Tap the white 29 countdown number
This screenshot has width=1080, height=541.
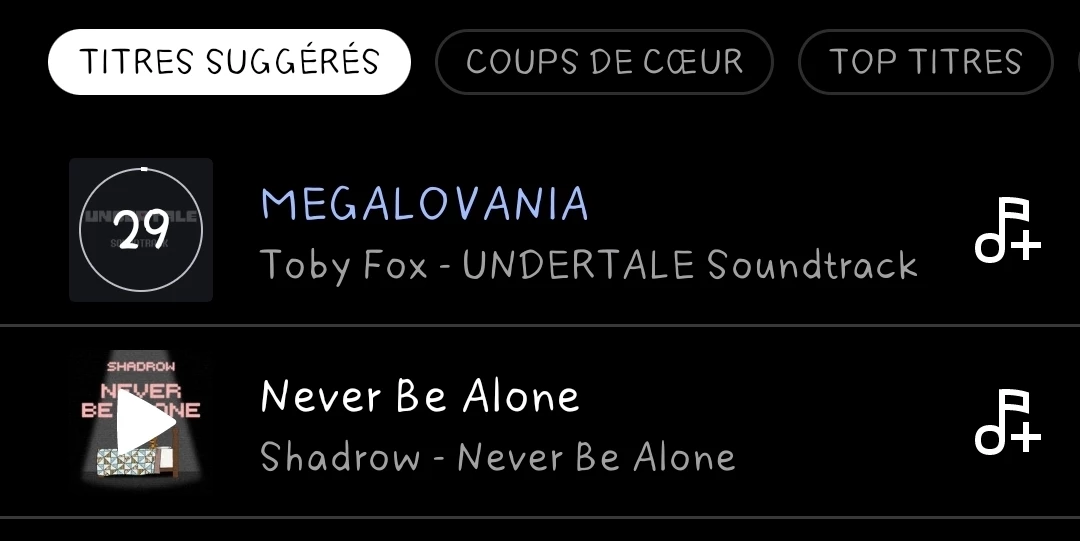pyautogui.click(x=141, y=229)
